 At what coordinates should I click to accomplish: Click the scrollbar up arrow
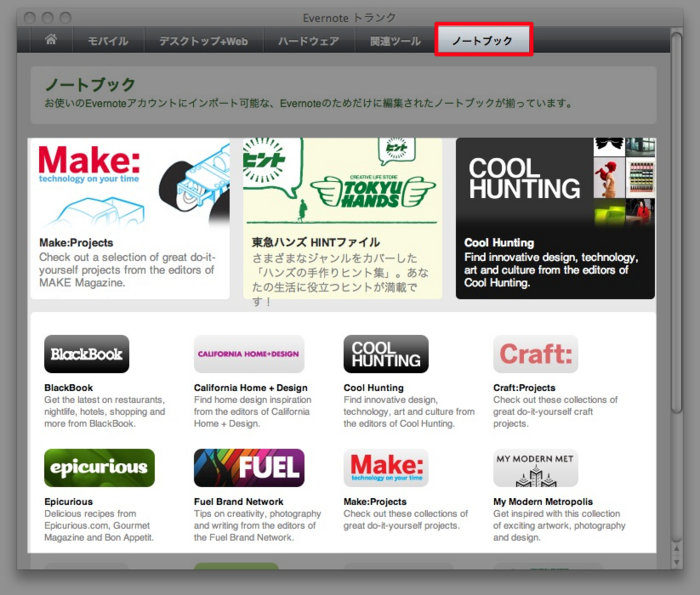[677, 549]
